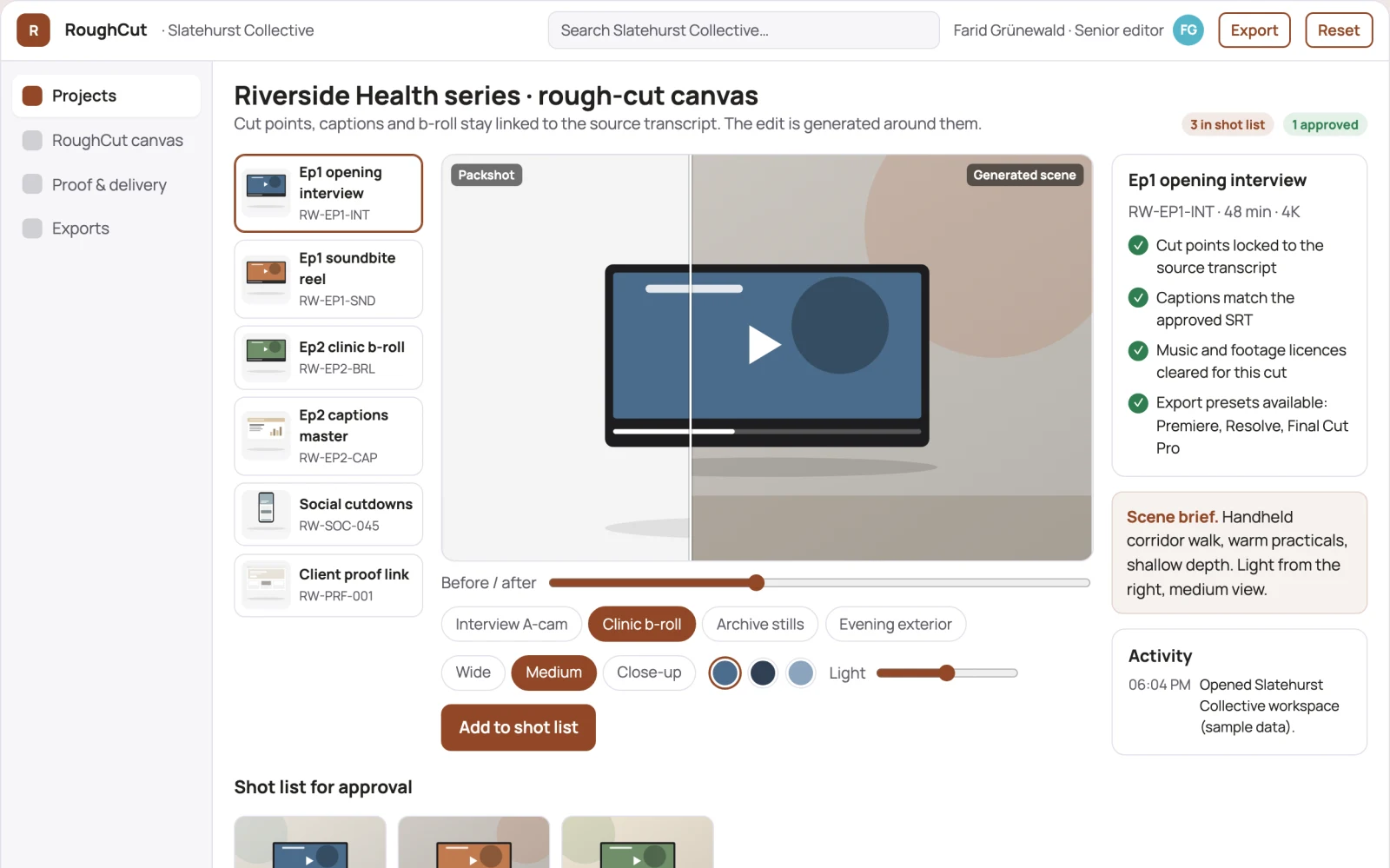The height and width of the screenshot is (868, 1390).
Task: Click the Proof & delivery sidebar icon
Action: pyautogui.click(x=32, y=184)
